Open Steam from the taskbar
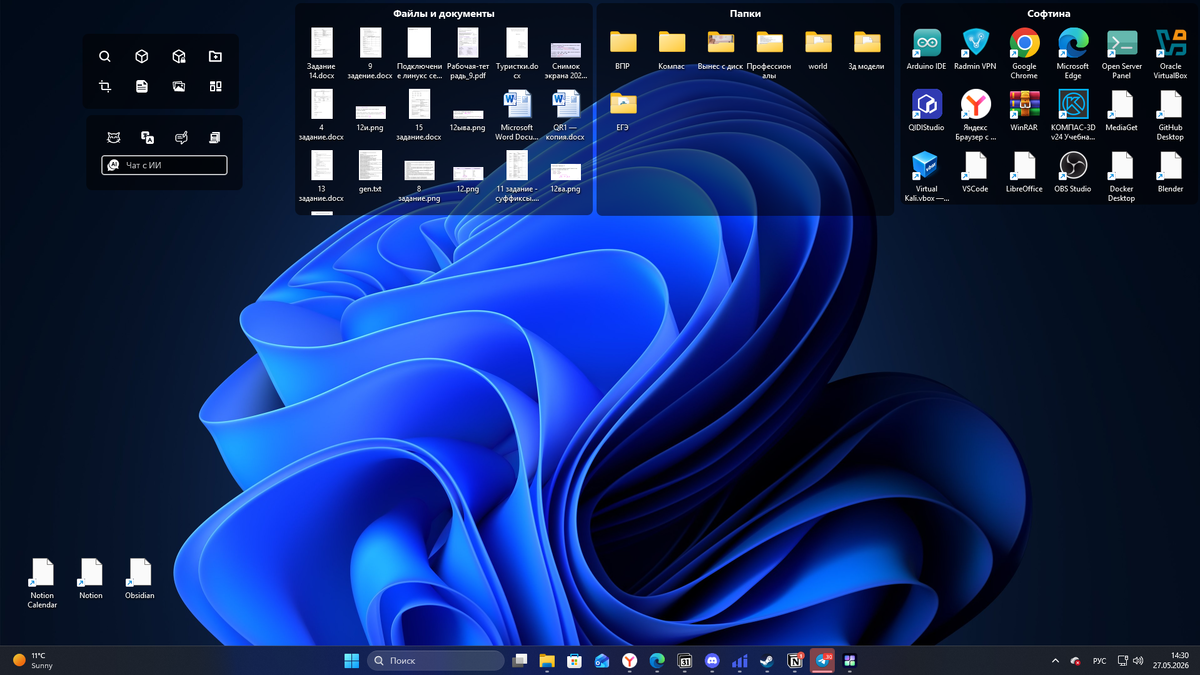Image resolution: width=1200 pixels, height=675 pixels. [767, 661]
